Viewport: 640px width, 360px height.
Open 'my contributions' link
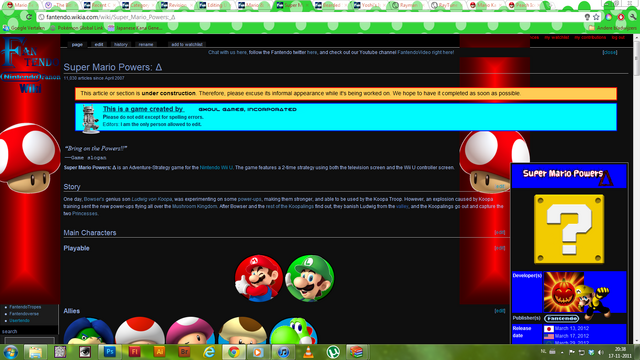click(x=590, y=37)
